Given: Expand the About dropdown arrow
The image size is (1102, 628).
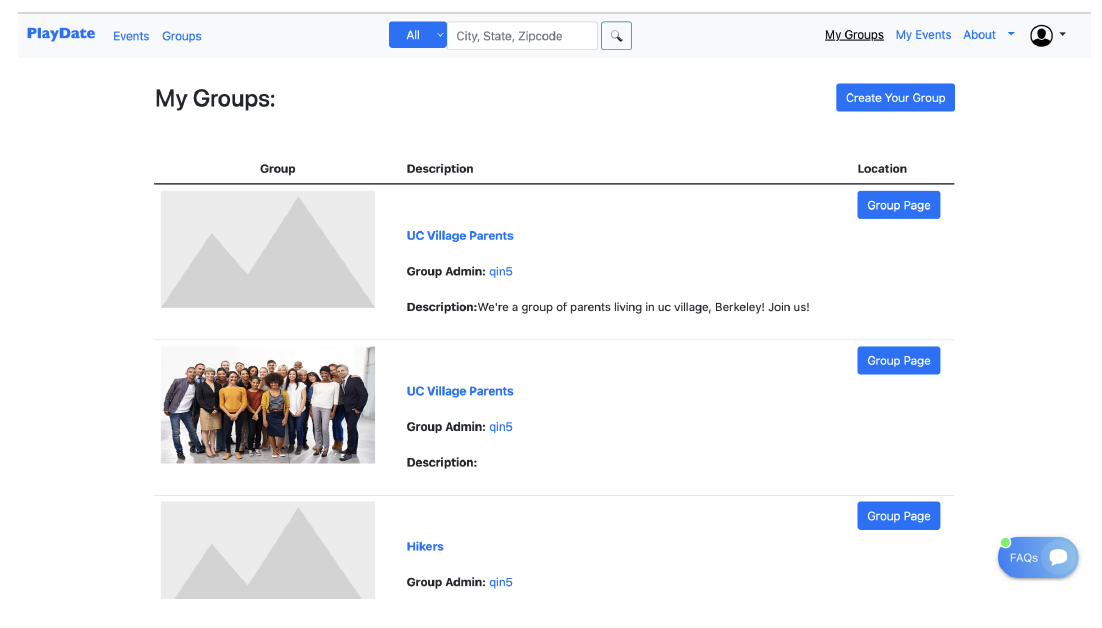Looking at the screenshot, I should pos(1011,34).
